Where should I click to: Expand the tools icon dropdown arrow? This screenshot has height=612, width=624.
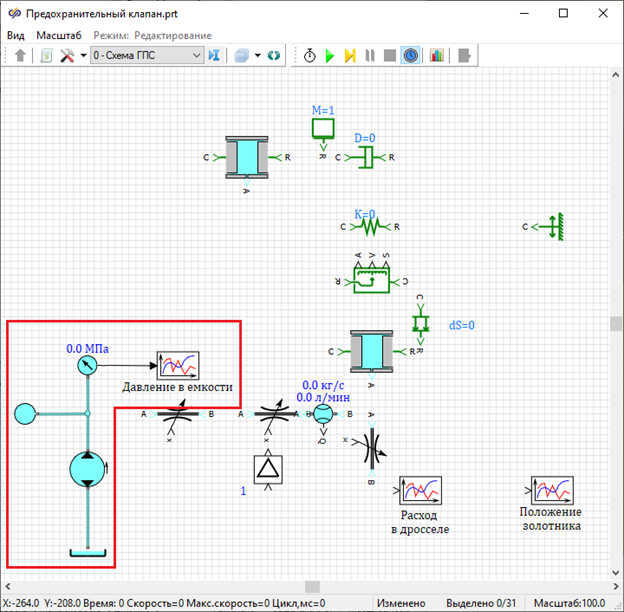coord(82,56)
